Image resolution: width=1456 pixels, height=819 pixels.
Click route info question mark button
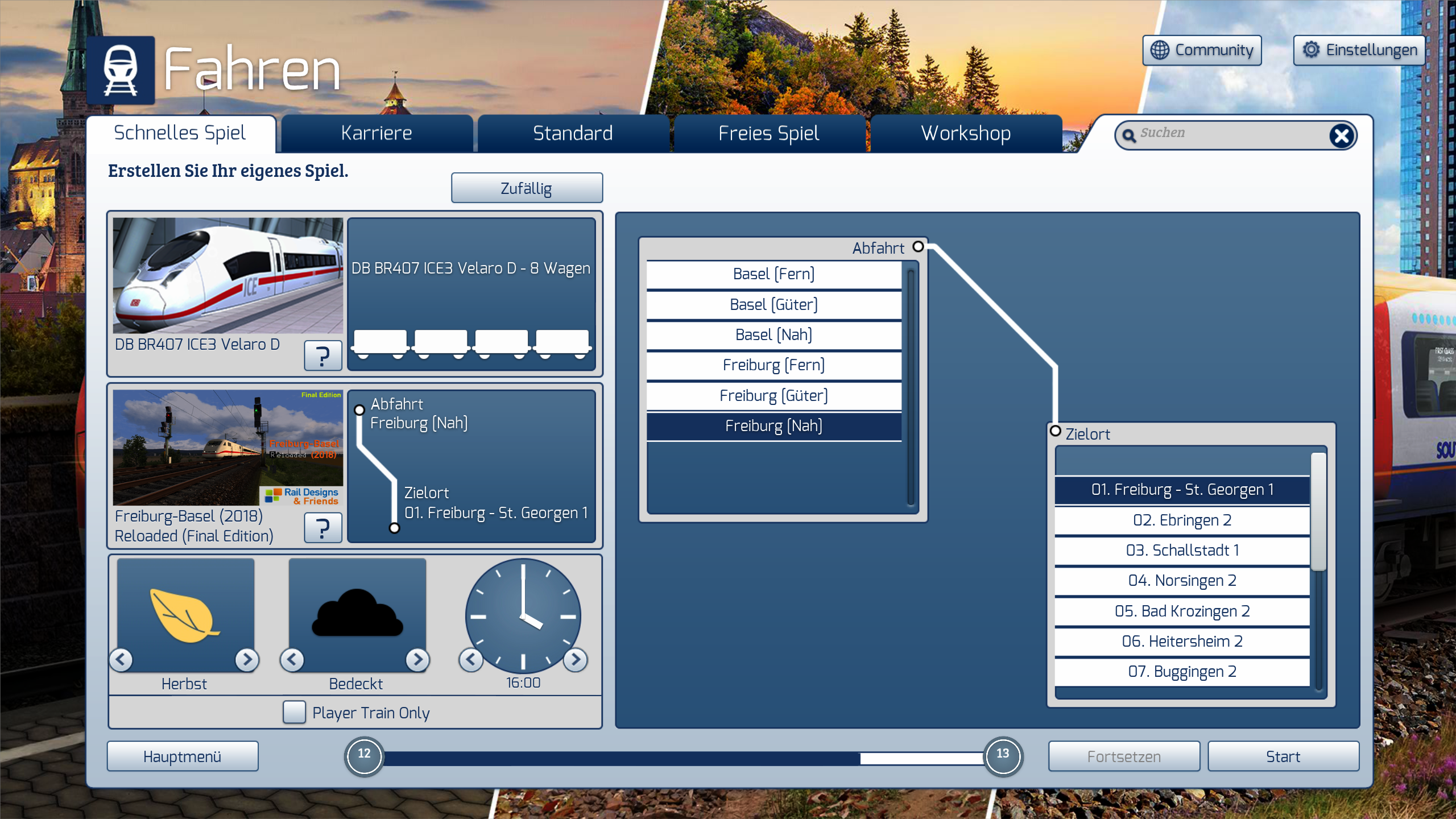(x=322, y=528)
